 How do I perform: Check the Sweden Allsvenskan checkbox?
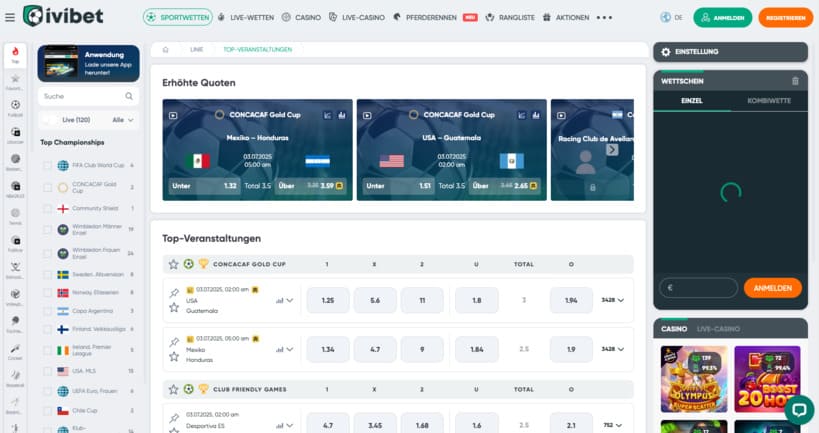pyautogui.click(x=48, y=275)
